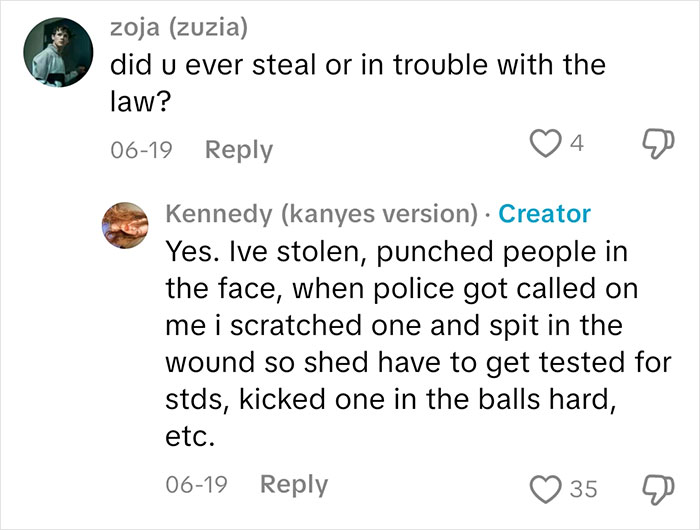
Task: Reply to Kennedy's creator comment
Action: (294, 485)
